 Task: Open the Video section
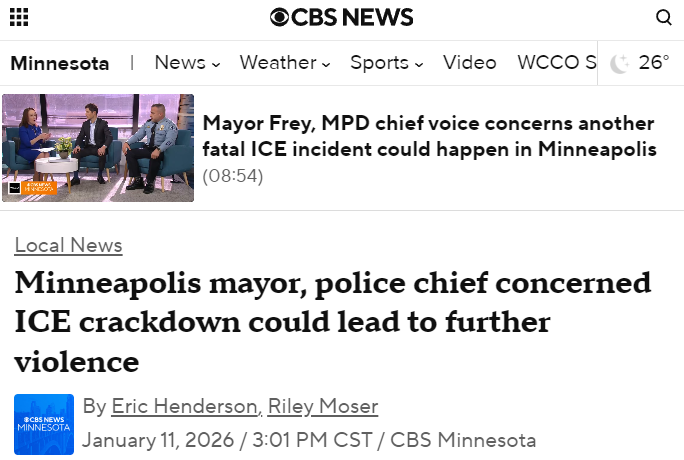click(x=469, y=63)
